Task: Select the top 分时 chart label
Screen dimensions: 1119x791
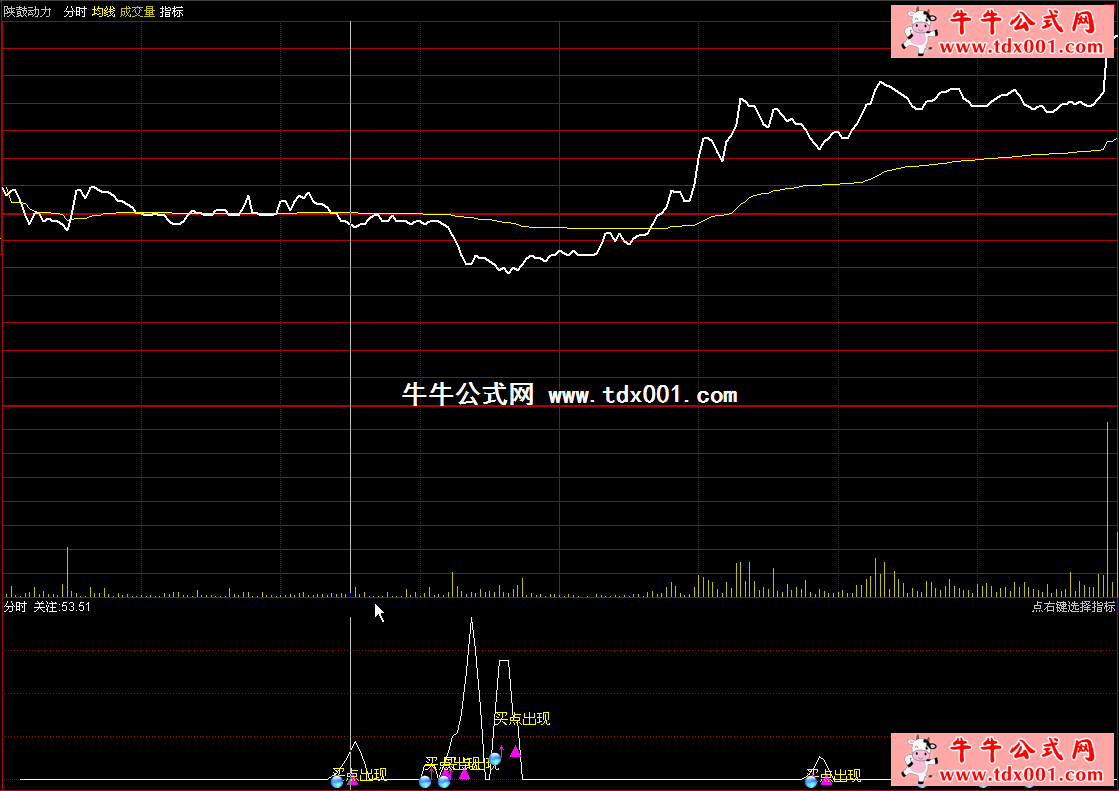Action: (74, 11)
